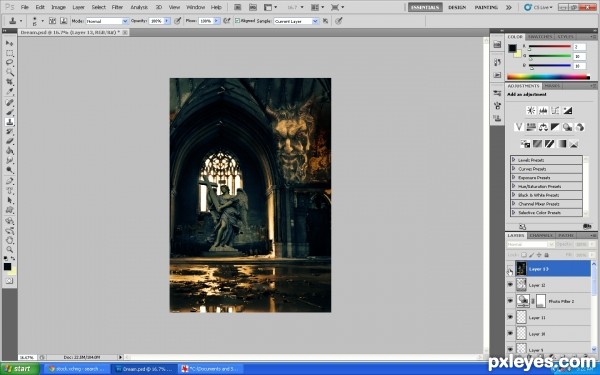The height and width of the screenshot is (375, 600).
Task: Hide Layer 11 with eye icon
Action: tap(510, 317)
